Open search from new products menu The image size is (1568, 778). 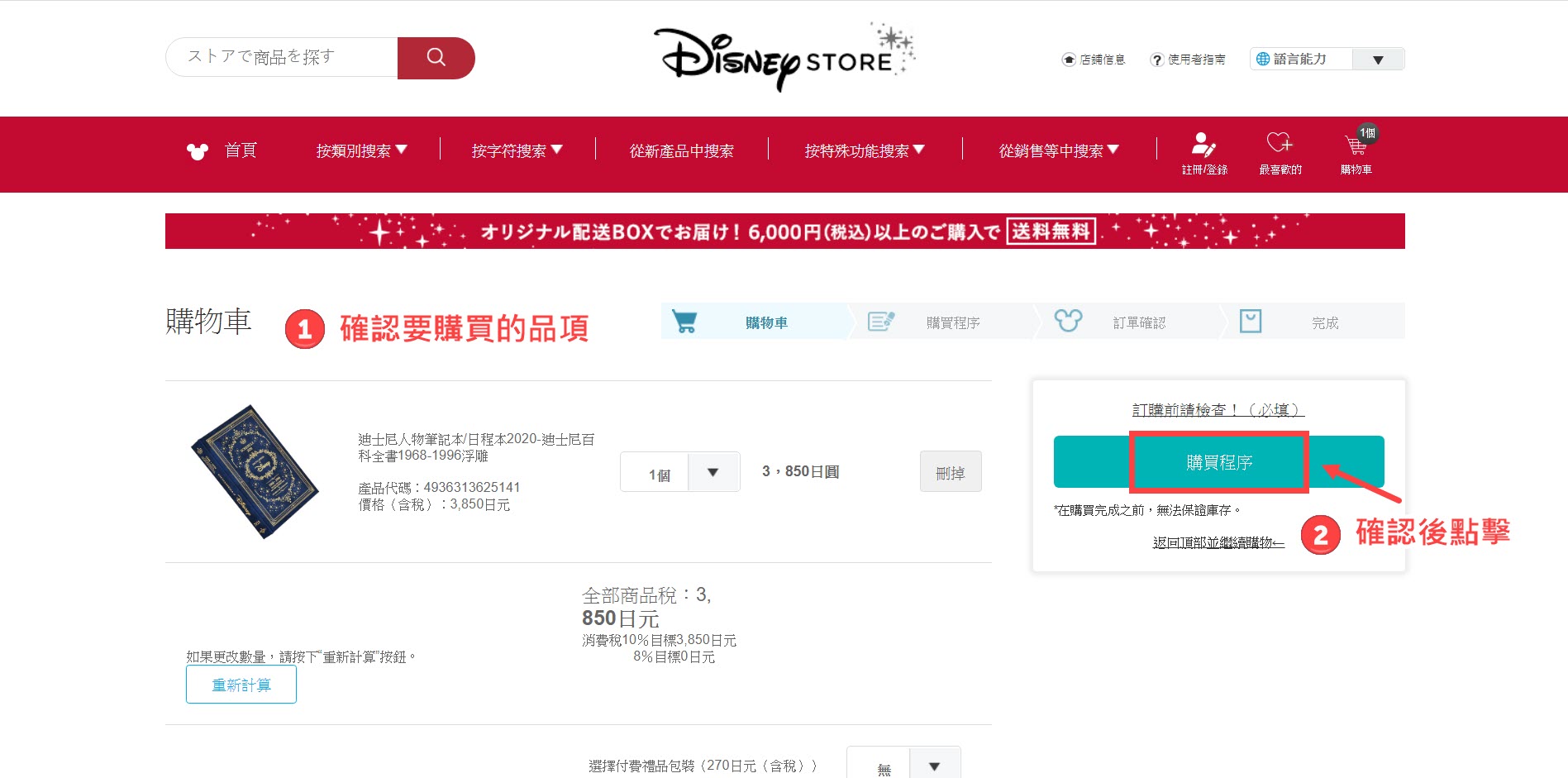(x=681, y=150)
